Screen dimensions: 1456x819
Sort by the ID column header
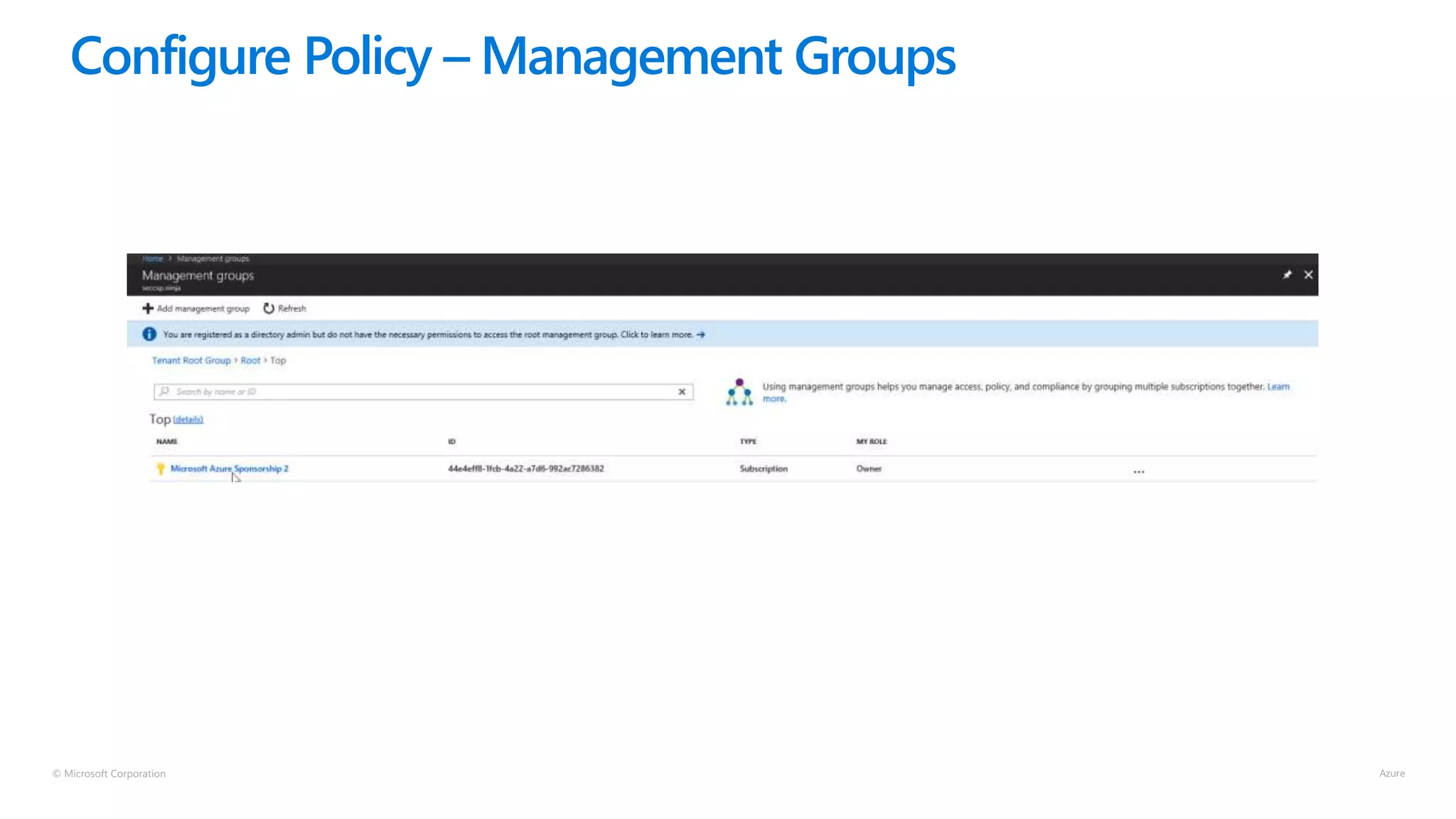(451, 441)
